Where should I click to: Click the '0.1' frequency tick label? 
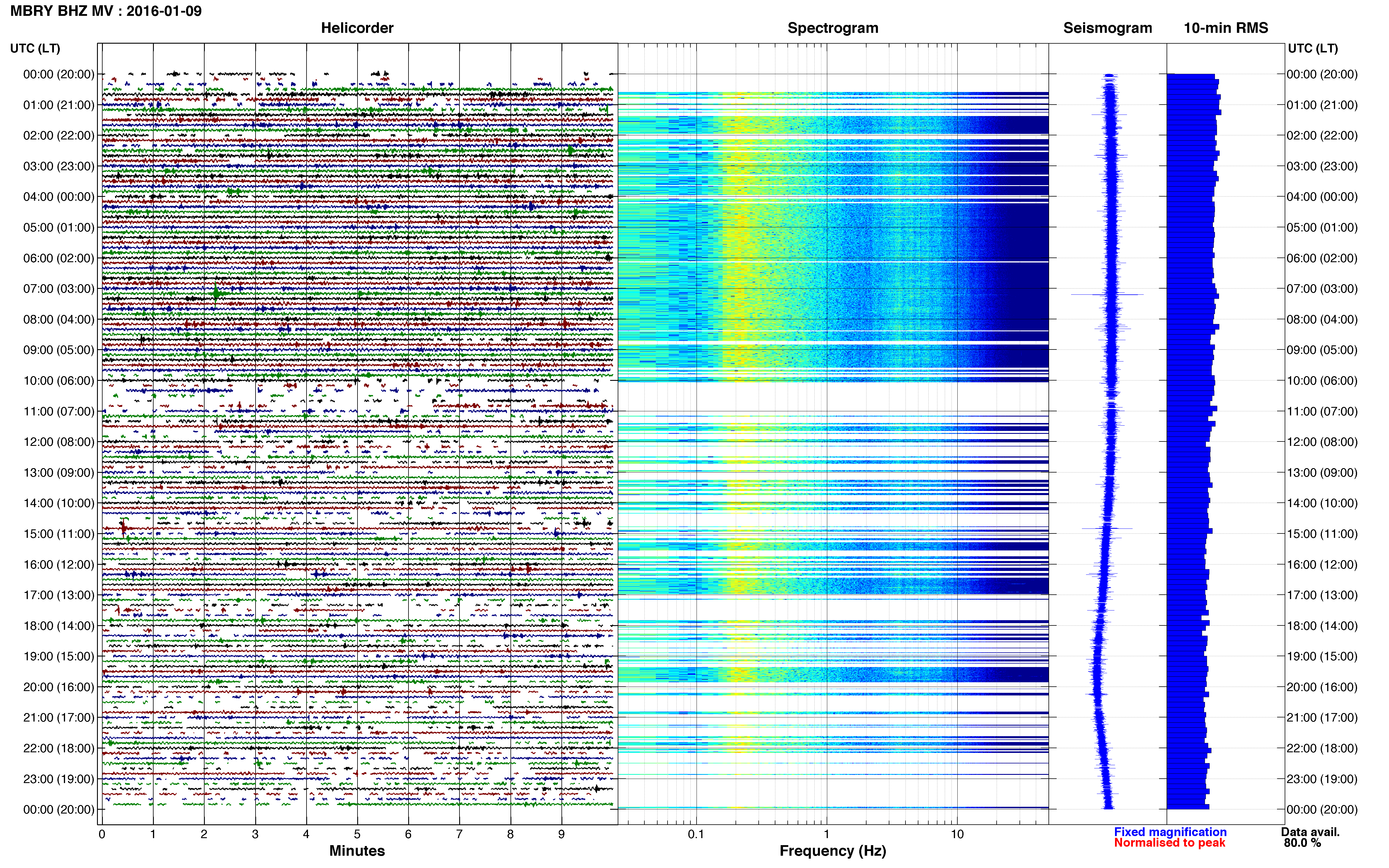696,835
